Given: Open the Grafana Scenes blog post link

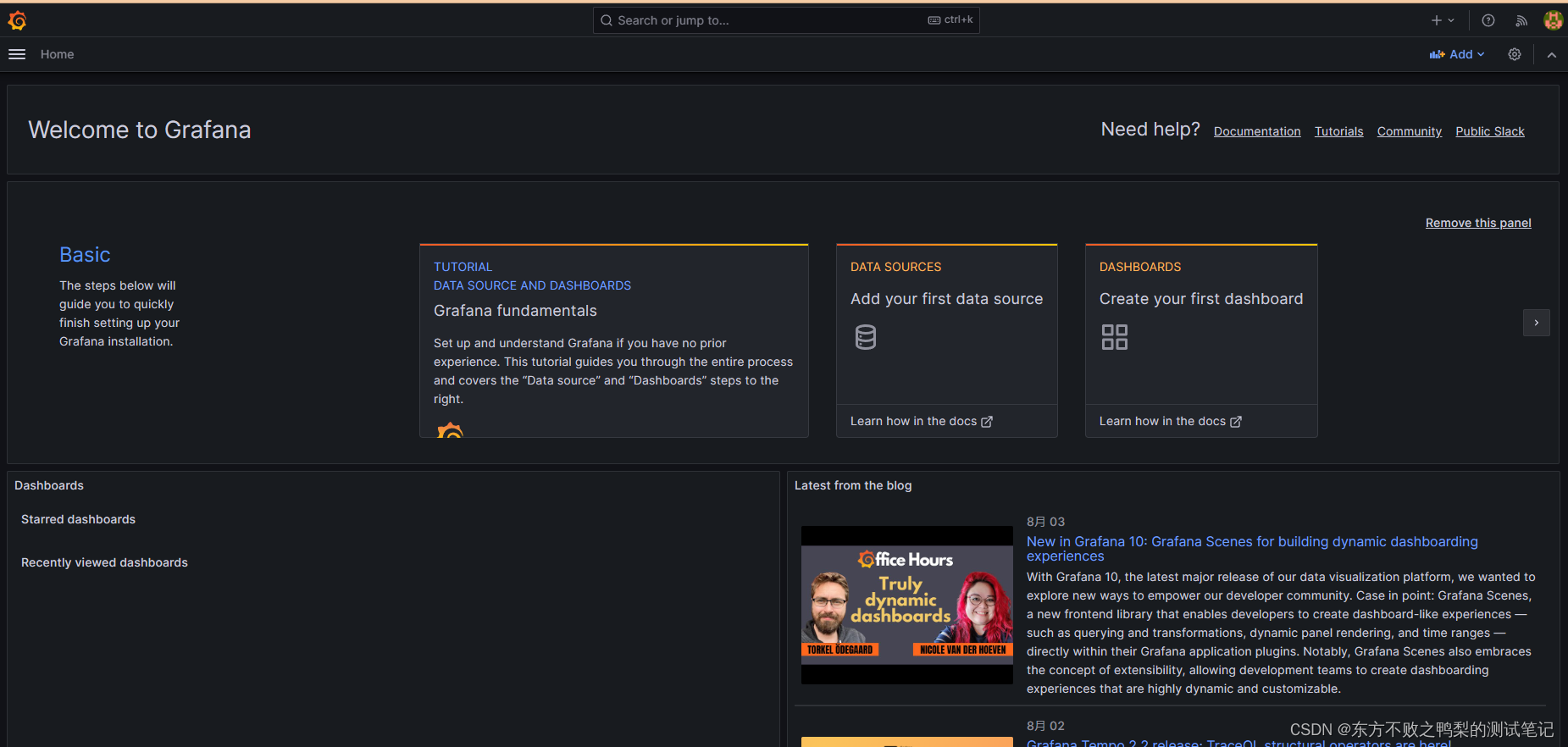Looking at the screenshot, I should click(x=1252, y=549).
